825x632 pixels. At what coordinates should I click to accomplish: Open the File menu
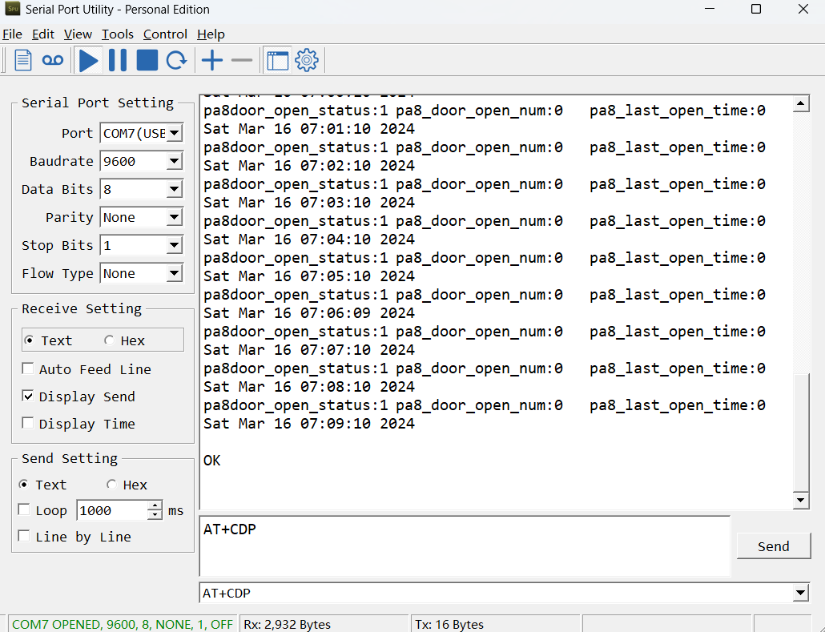(x=12, y=34)
